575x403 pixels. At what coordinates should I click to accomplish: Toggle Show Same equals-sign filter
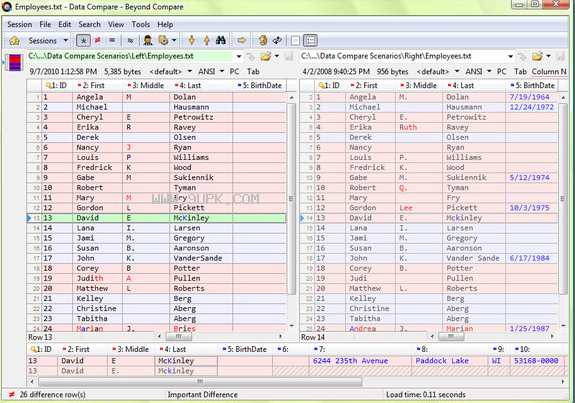point(112,40)
